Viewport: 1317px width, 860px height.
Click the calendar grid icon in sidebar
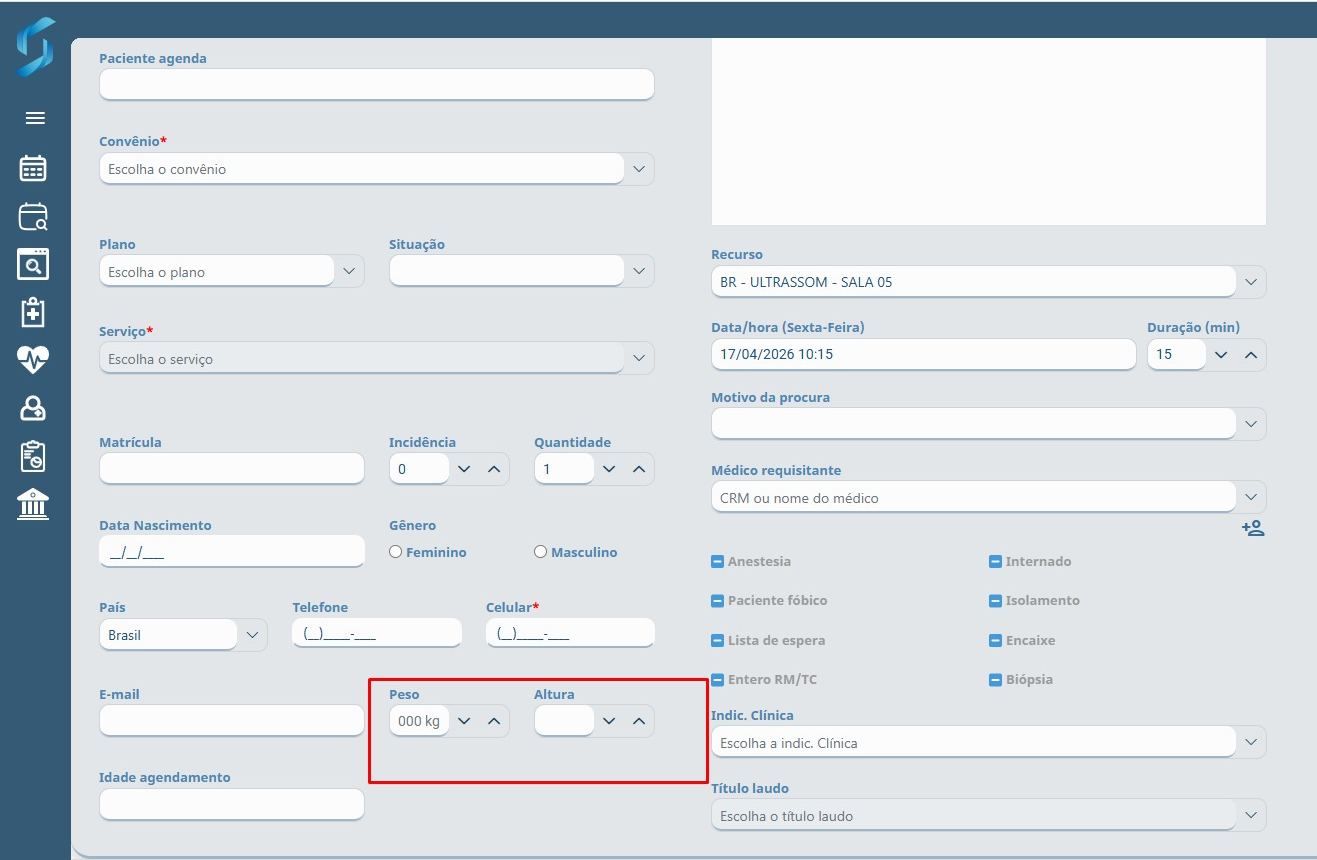tap(33, 168)
